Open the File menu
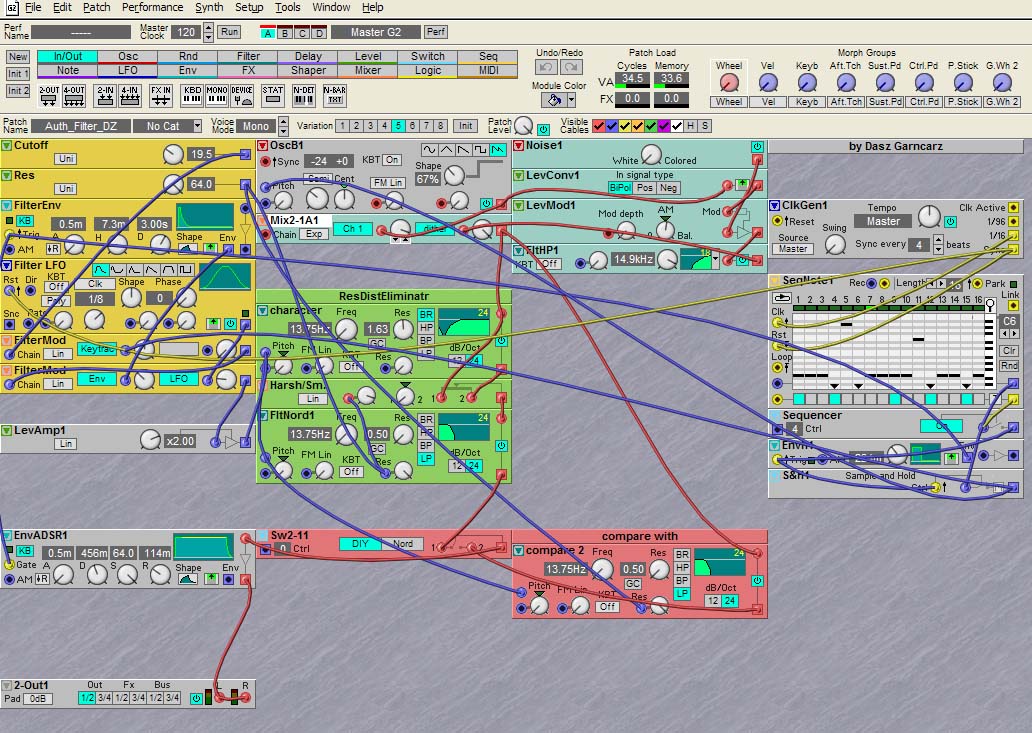 [33, 7]
